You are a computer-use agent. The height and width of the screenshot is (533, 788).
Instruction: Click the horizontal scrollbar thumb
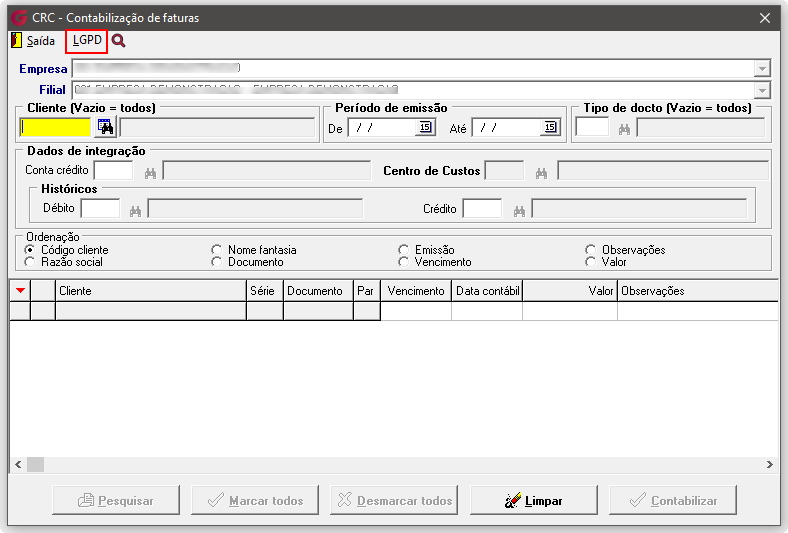coord(35,464)
